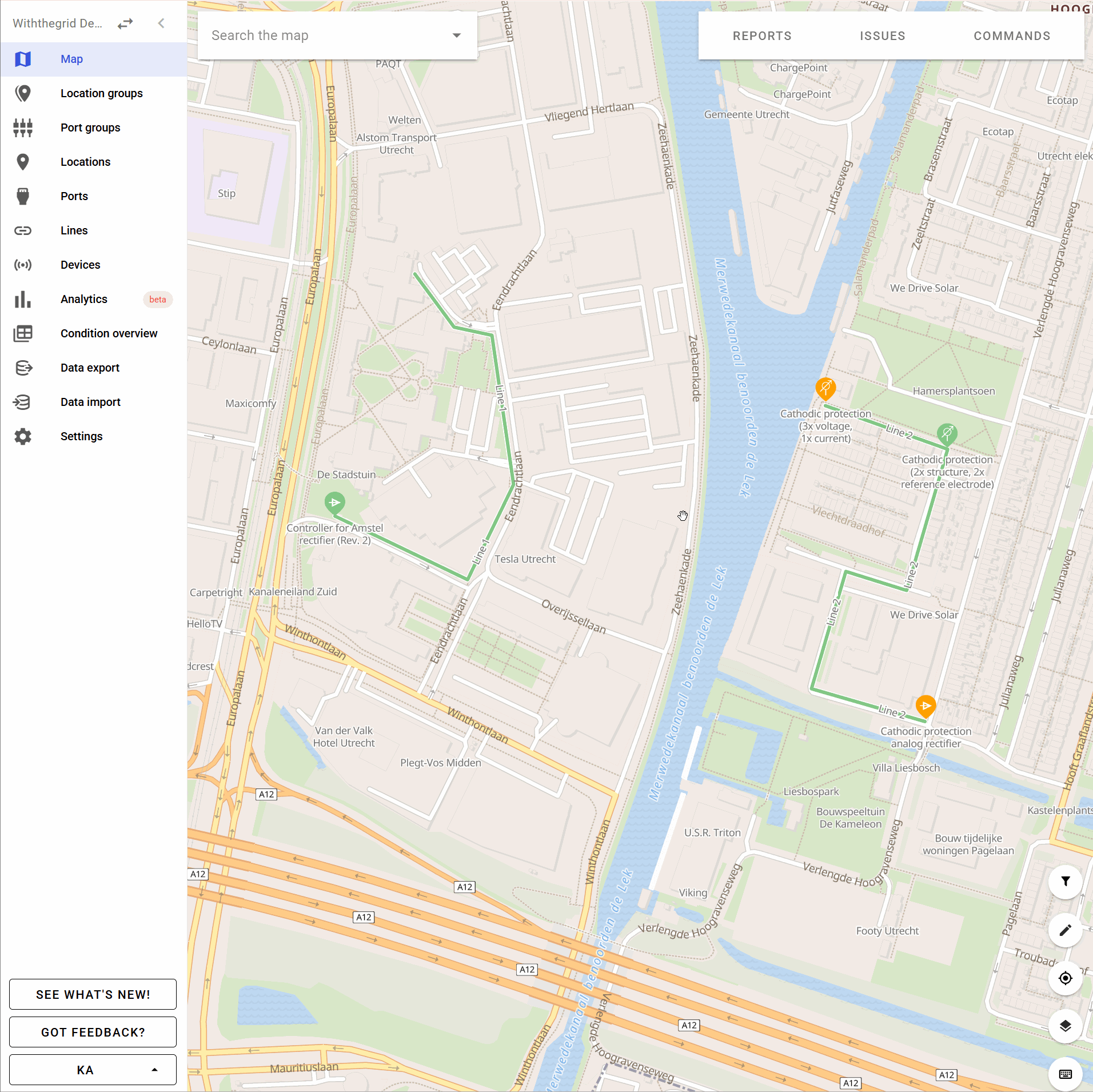
Task: Open the KA user menu dropdown
Action: tap(93, 1070)
